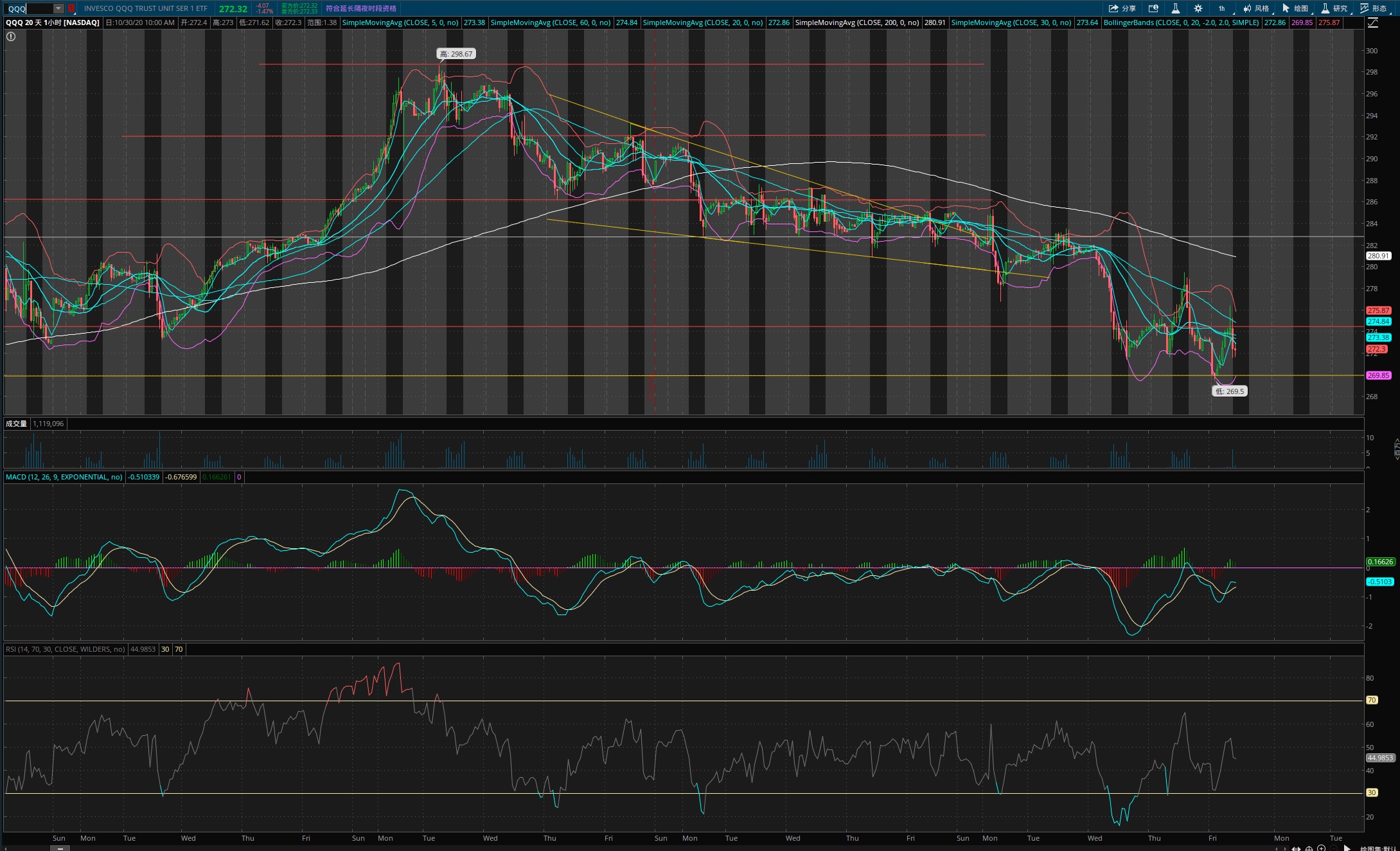
Task: Click the chart scale/axis settings icon
Action: [1373, 22]
